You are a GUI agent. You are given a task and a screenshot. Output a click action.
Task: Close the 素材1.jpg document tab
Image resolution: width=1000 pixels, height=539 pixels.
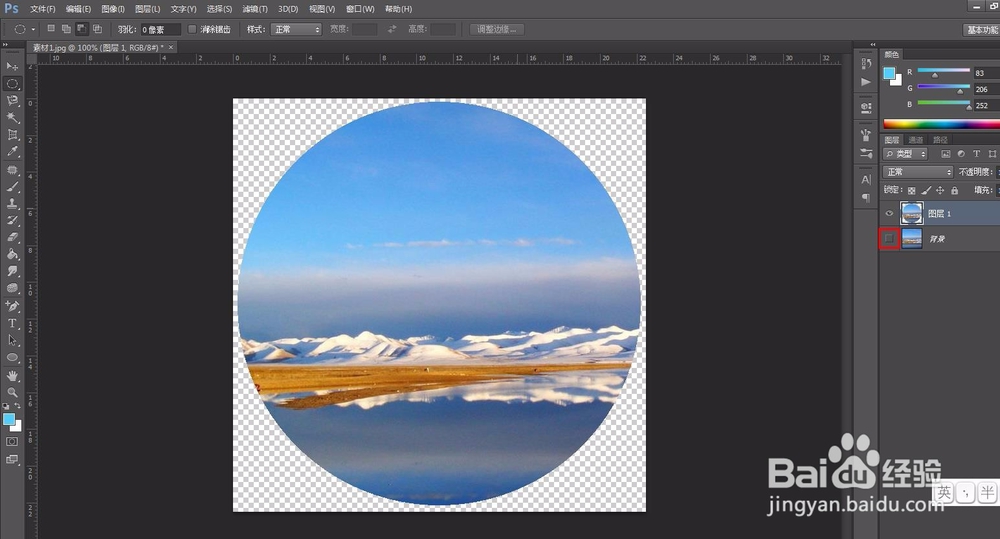tap(171, 47)
